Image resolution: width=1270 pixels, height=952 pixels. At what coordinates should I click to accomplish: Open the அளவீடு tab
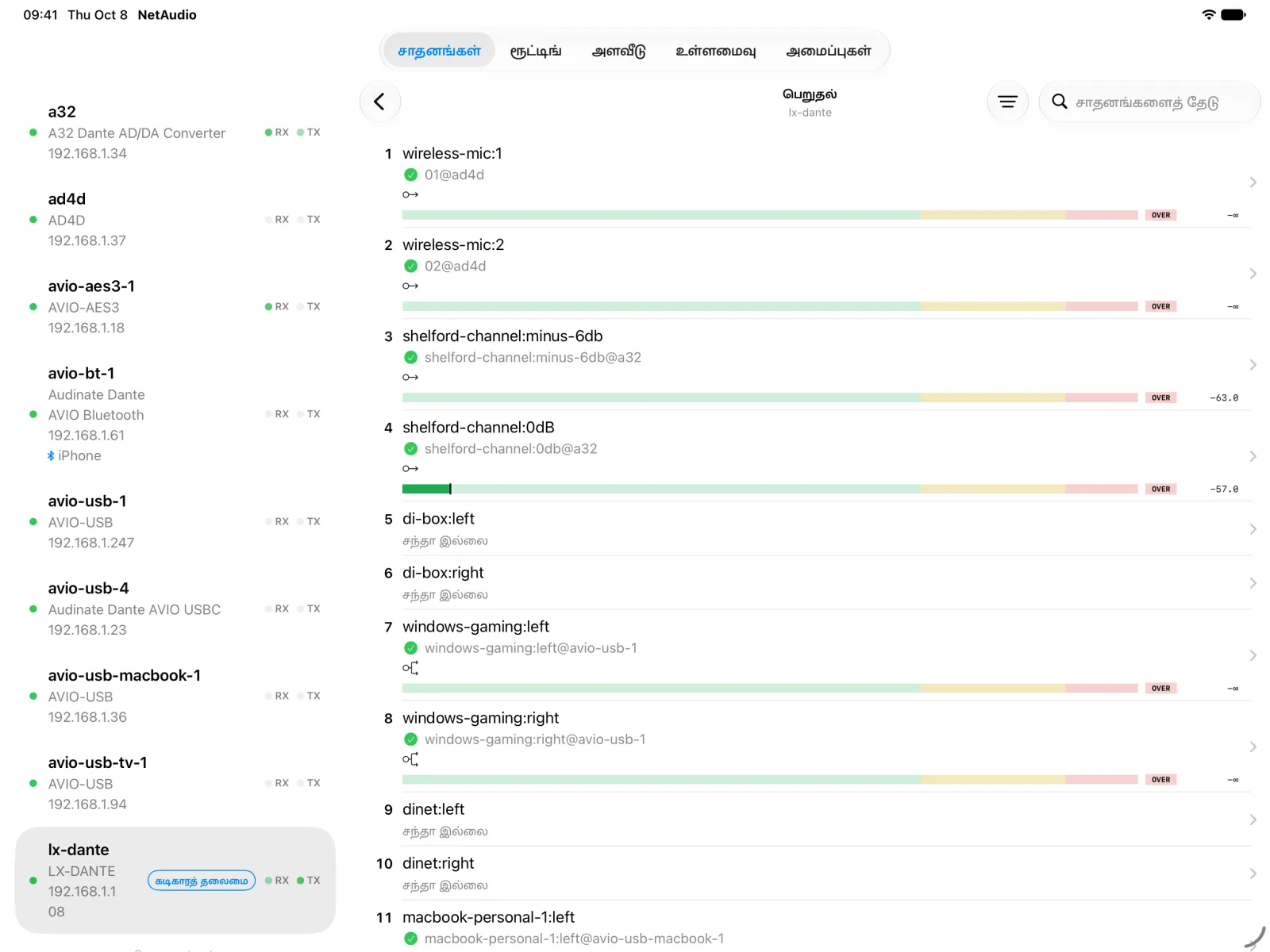click(x=619, y=51)
